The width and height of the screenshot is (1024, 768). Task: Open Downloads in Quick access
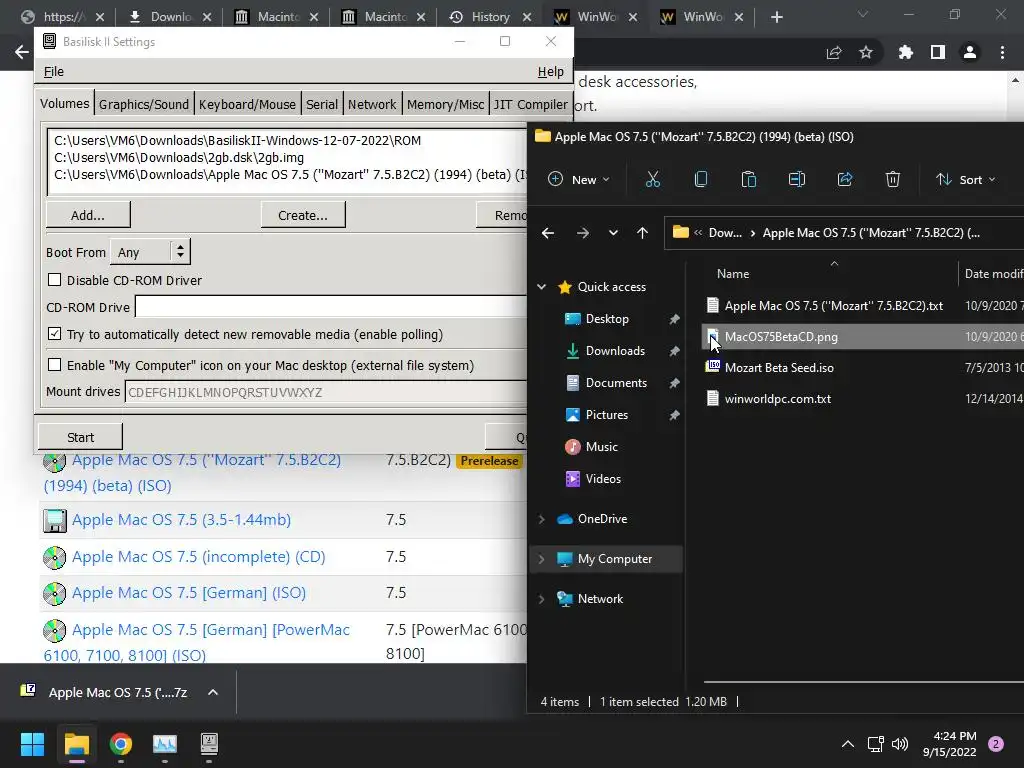615,351
